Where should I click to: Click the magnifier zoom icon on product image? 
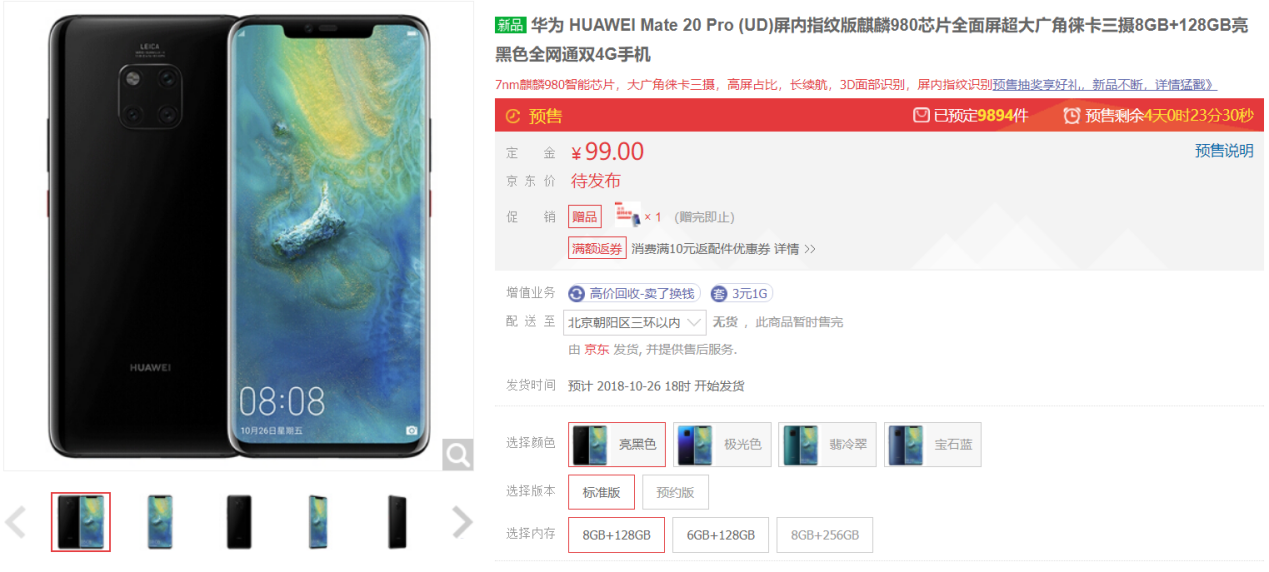click(458, 455)
